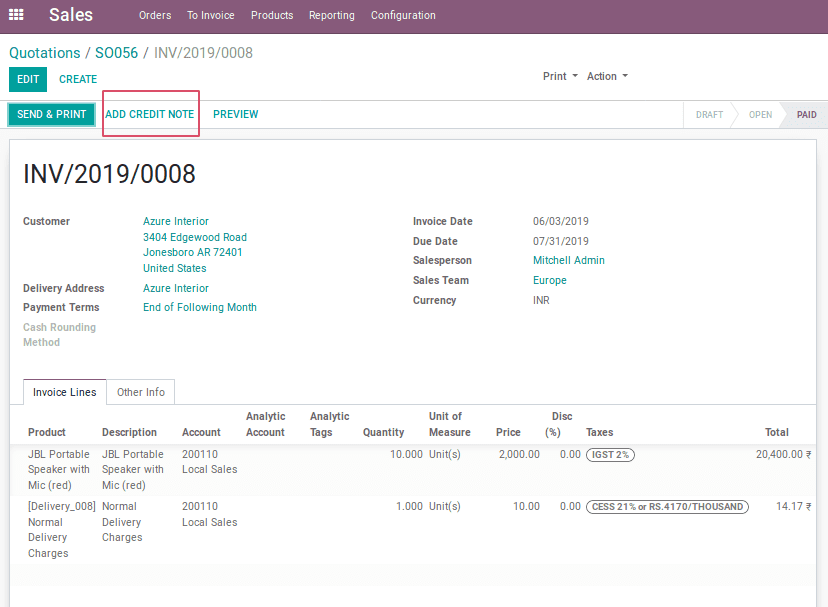Open the Reporting menu

click(331, 16)
